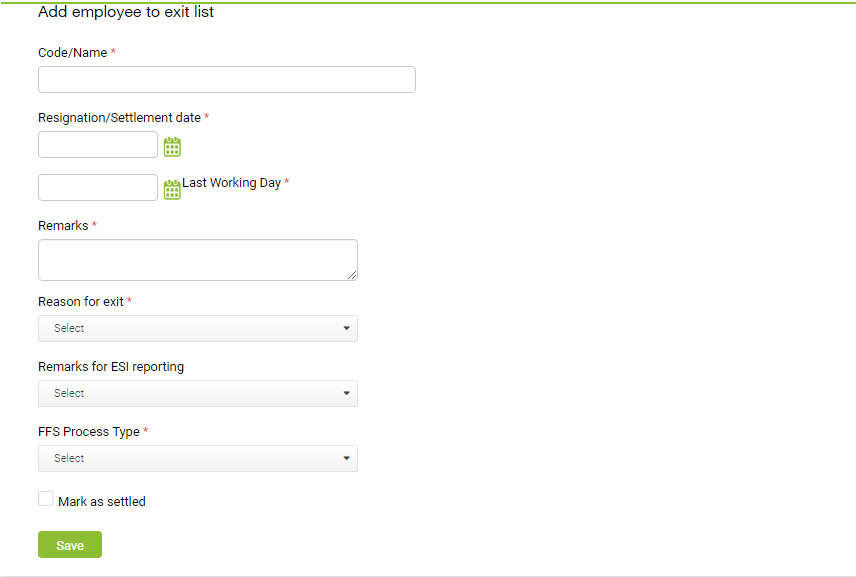
Task: Click the Remarks textarea resize handle
Action: pyautogui.click(x=352, y=276)
